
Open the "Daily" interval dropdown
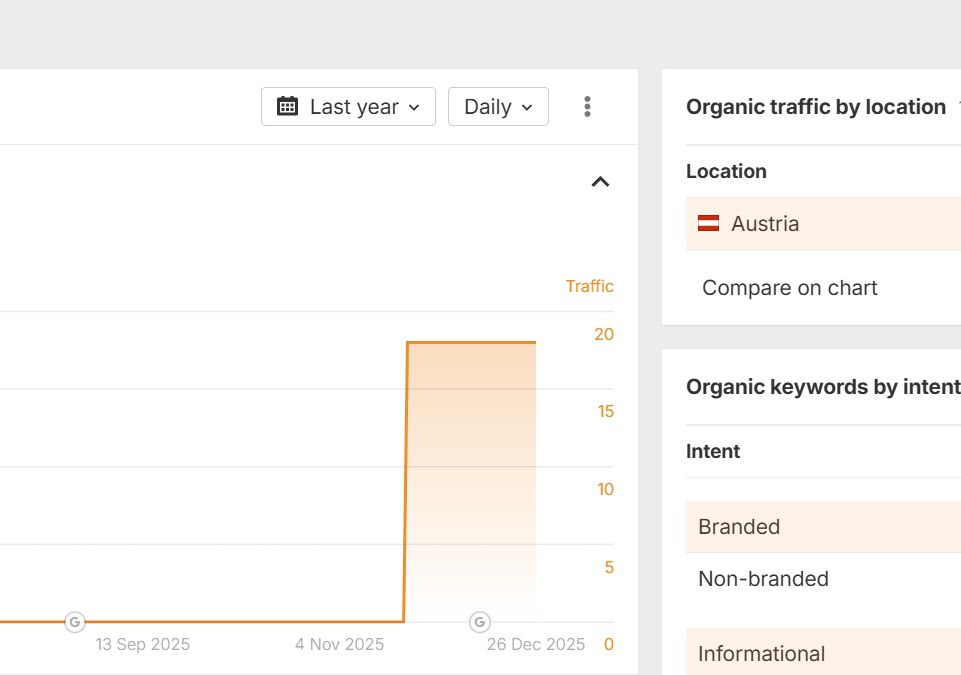click(498, 107)
